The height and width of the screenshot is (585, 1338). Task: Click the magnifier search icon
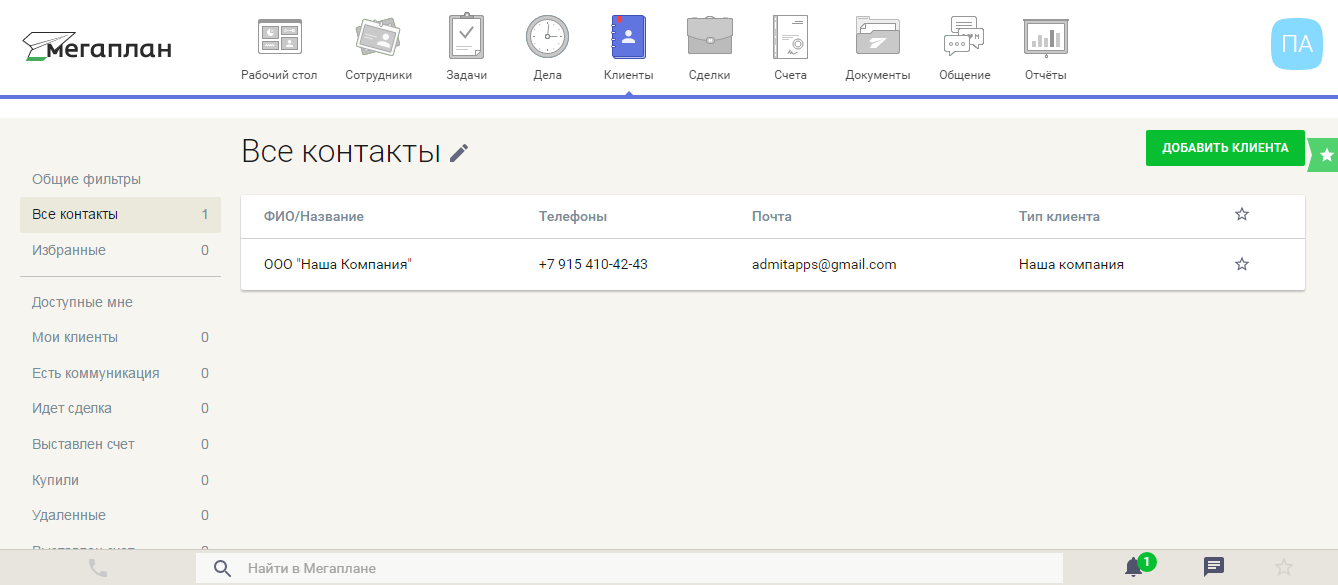point(223,568)
